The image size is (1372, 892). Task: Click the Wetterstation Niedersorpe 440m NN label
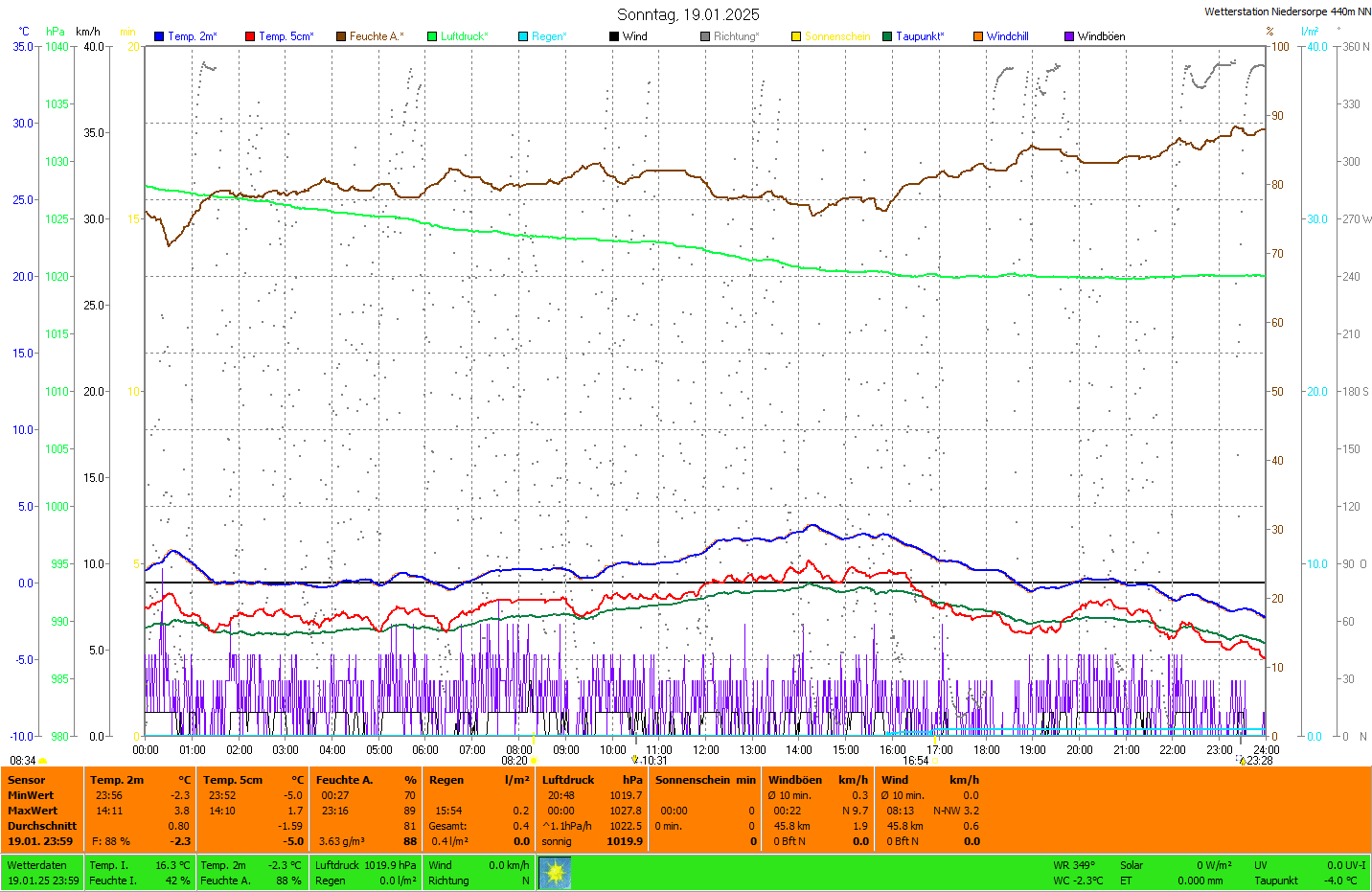(x=1287, y=11)
